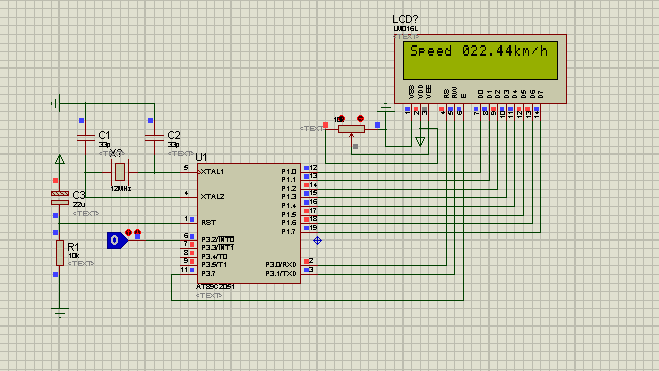Toggle the blue logic state input showing 0
Viewport: 659px width, 371px height.
point(116,240)
